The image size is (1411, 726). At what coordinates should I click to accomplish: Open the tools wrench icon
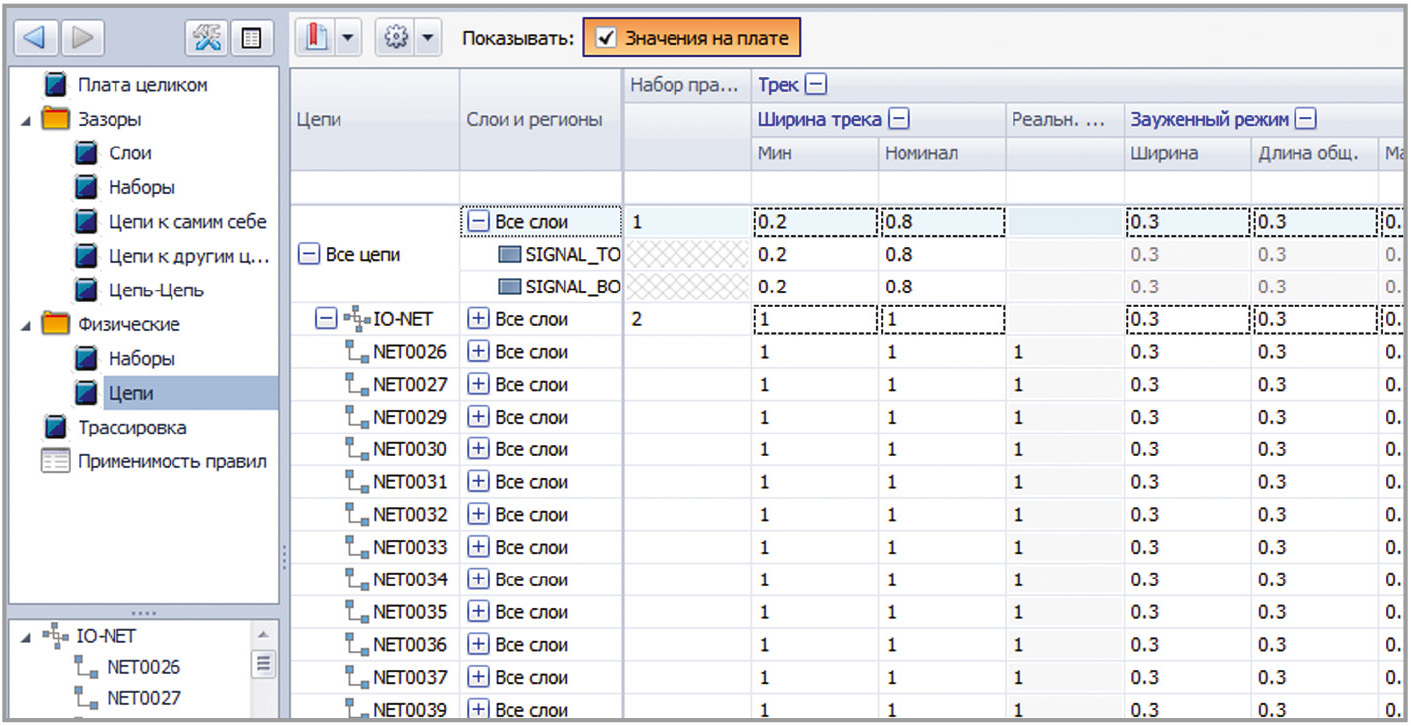pos(207,39)
